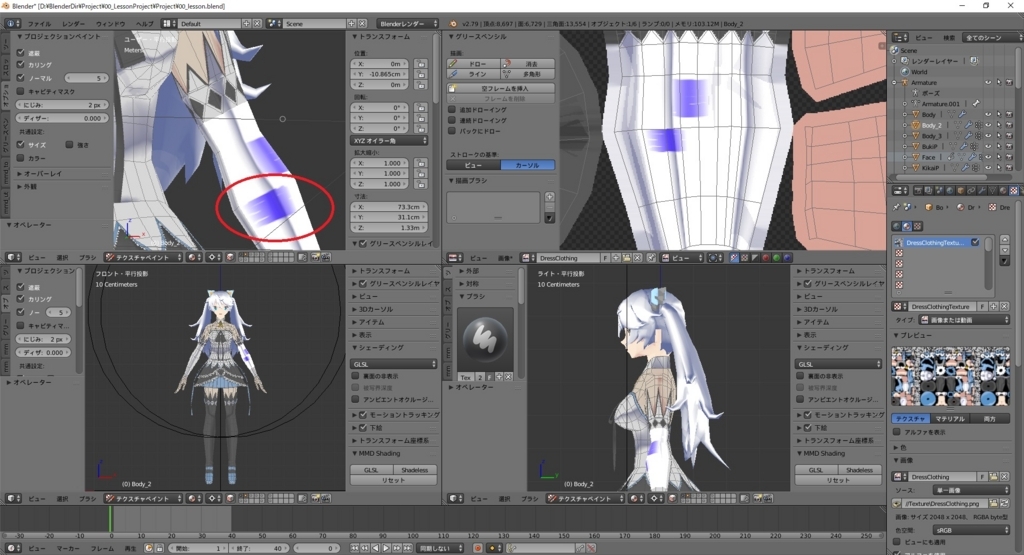Screen dimensions: 1024x555
Task: Open the texture properties tab icon
Action: click(x=1014, y=191)
